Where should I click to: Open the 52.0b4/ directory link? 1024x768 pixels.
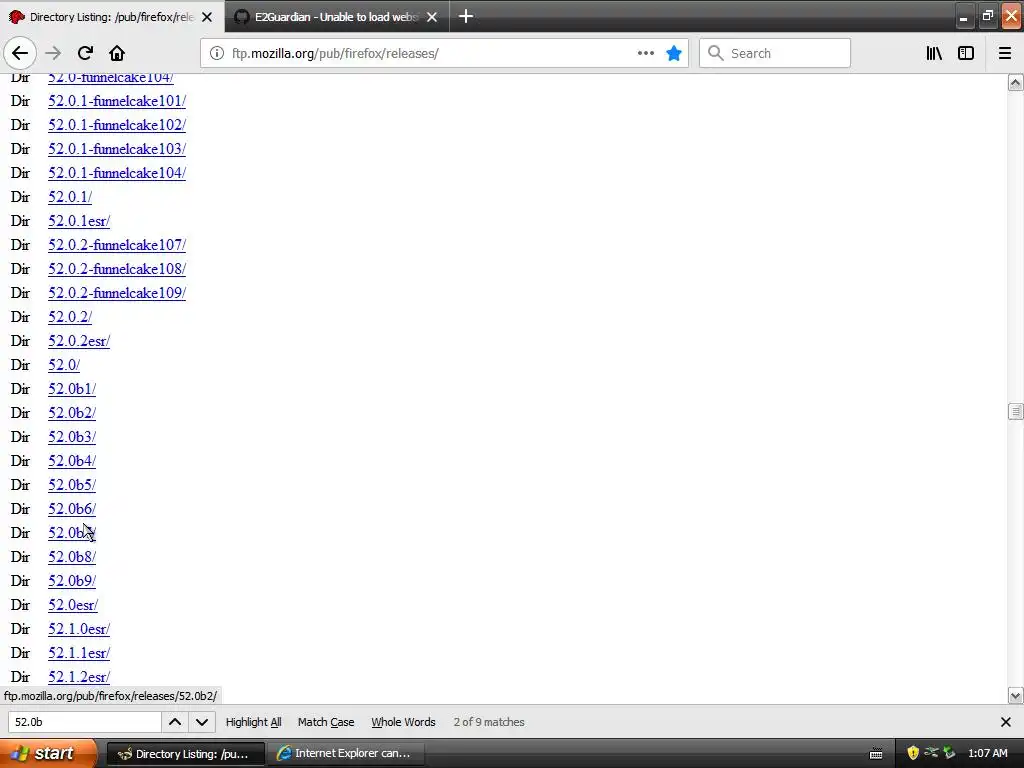point(72,461)
